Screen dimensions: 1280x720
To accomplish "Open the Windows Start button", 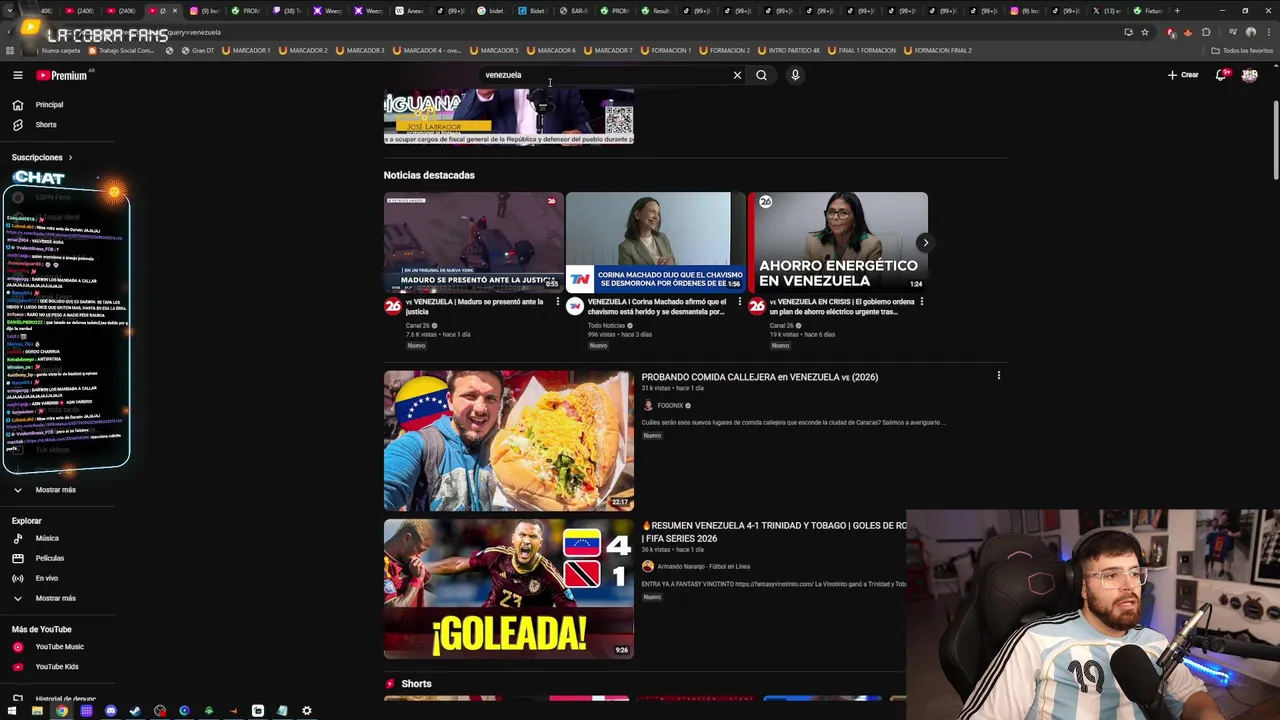I will point(13,711).
